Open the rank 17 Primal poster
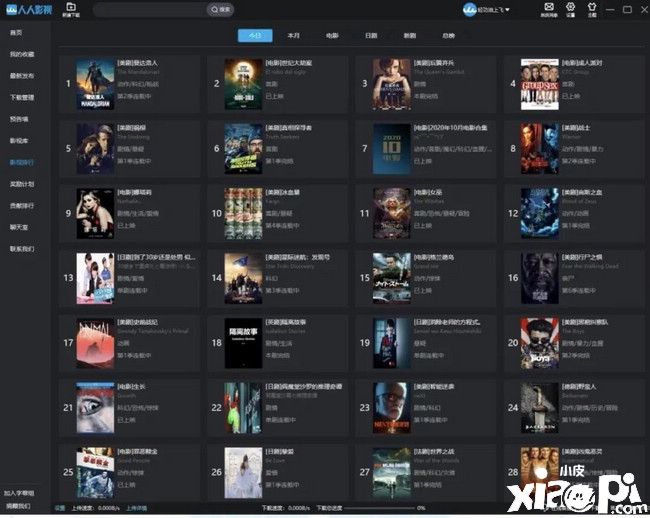The width and height of the screenshot is (650, 518). click(95, 343)
